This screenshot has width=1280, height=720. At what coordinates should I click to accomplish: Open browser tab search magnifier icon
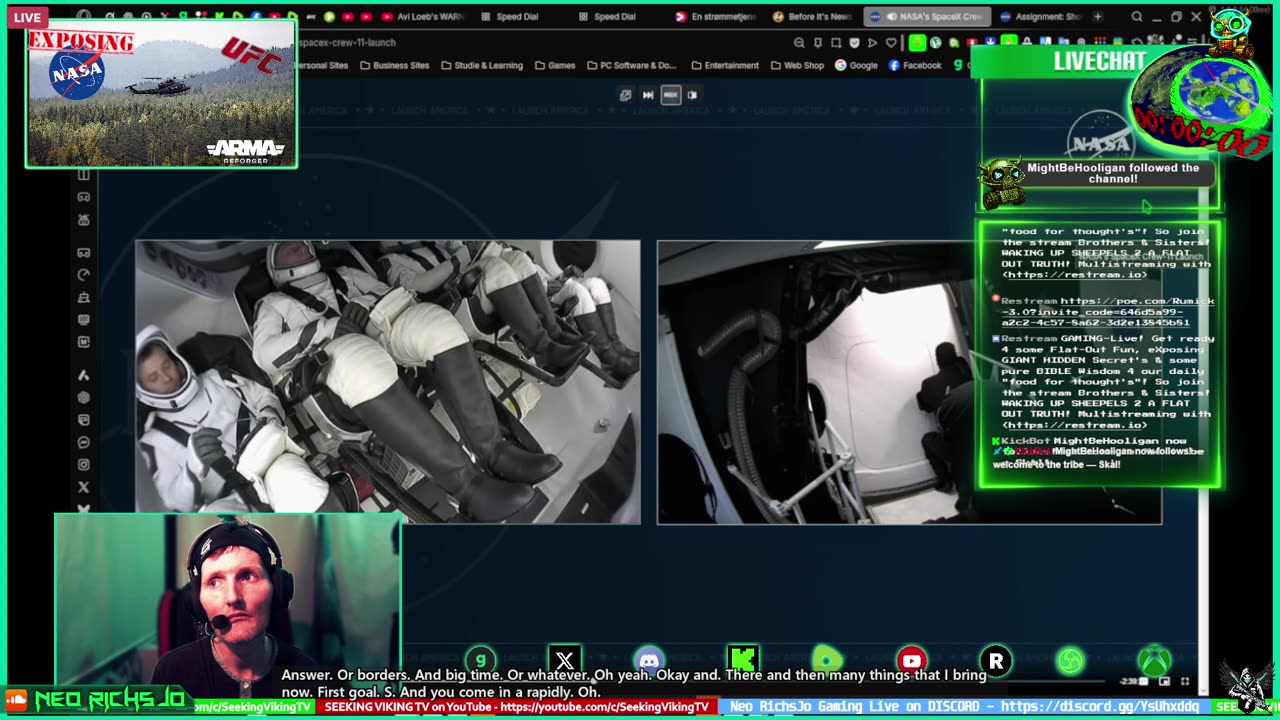pos(1137,17)
